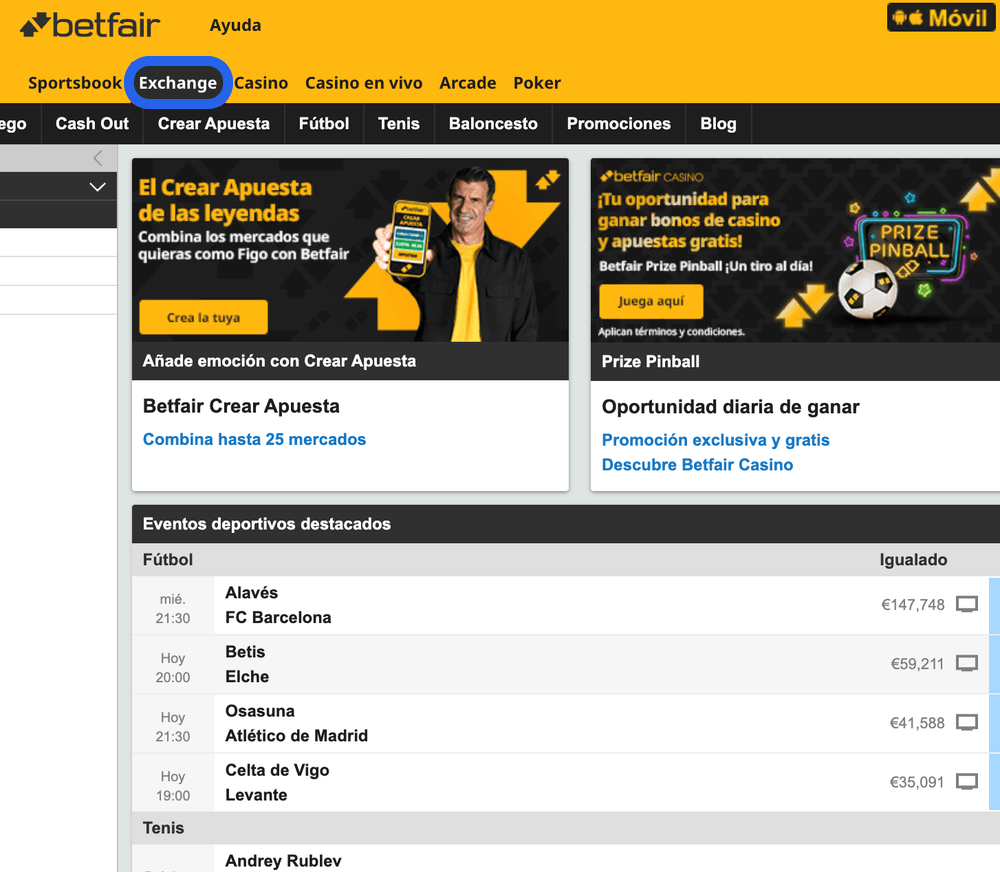Open the Ayuda help link

coord(235,26)
